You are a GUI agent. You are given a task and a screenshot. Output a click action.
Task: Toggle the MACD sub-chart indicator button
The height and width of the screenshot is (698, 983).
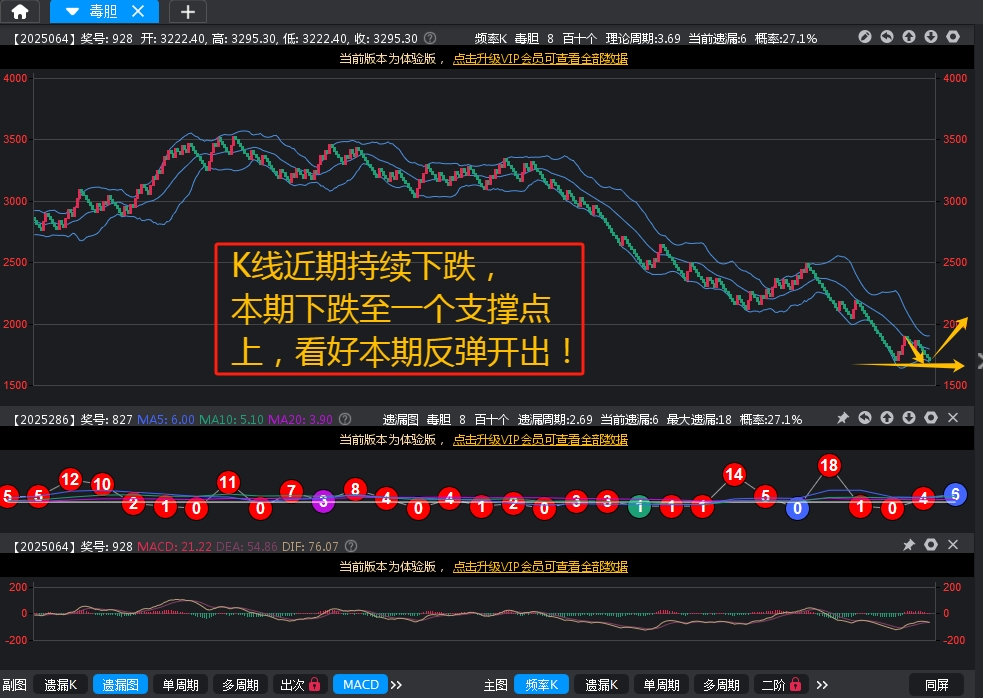point(361,684)
